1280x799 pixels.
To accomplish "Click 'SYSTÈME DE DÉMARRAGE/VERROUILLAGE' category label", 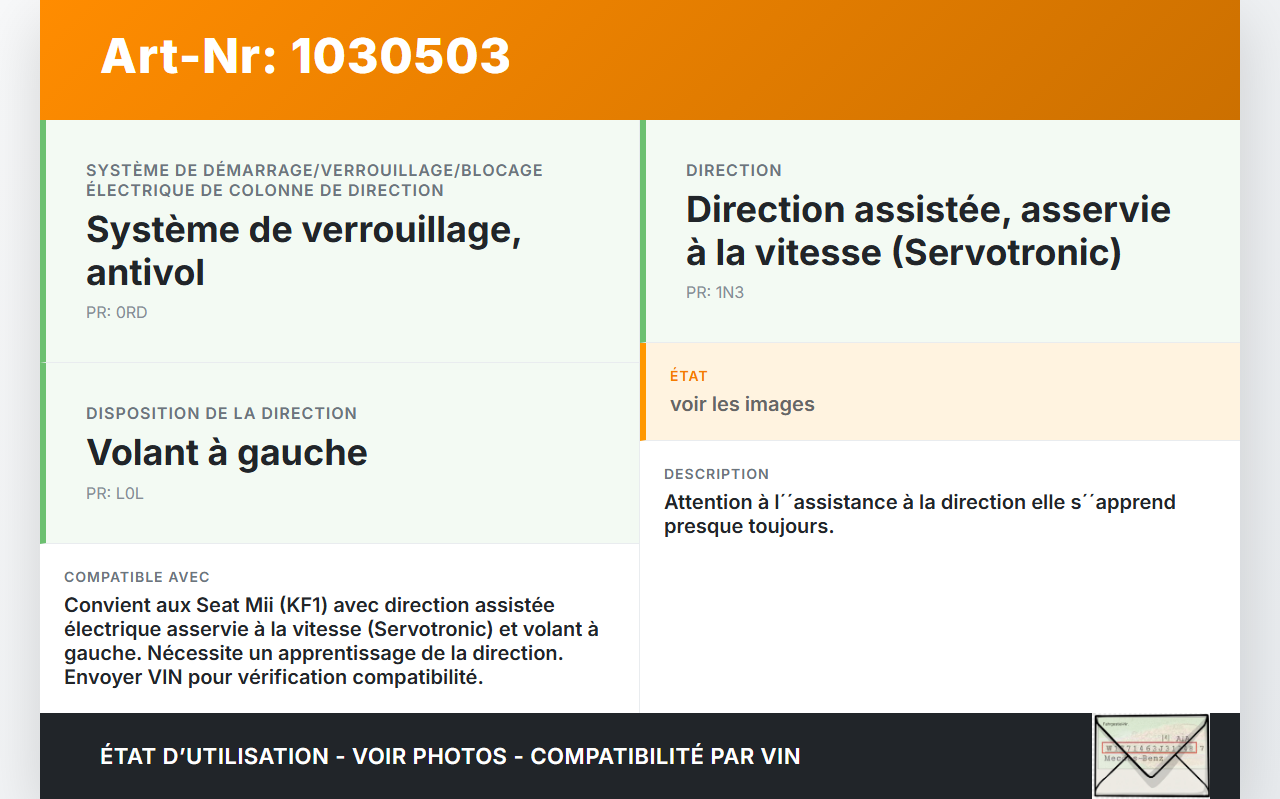I will point(315,180).
